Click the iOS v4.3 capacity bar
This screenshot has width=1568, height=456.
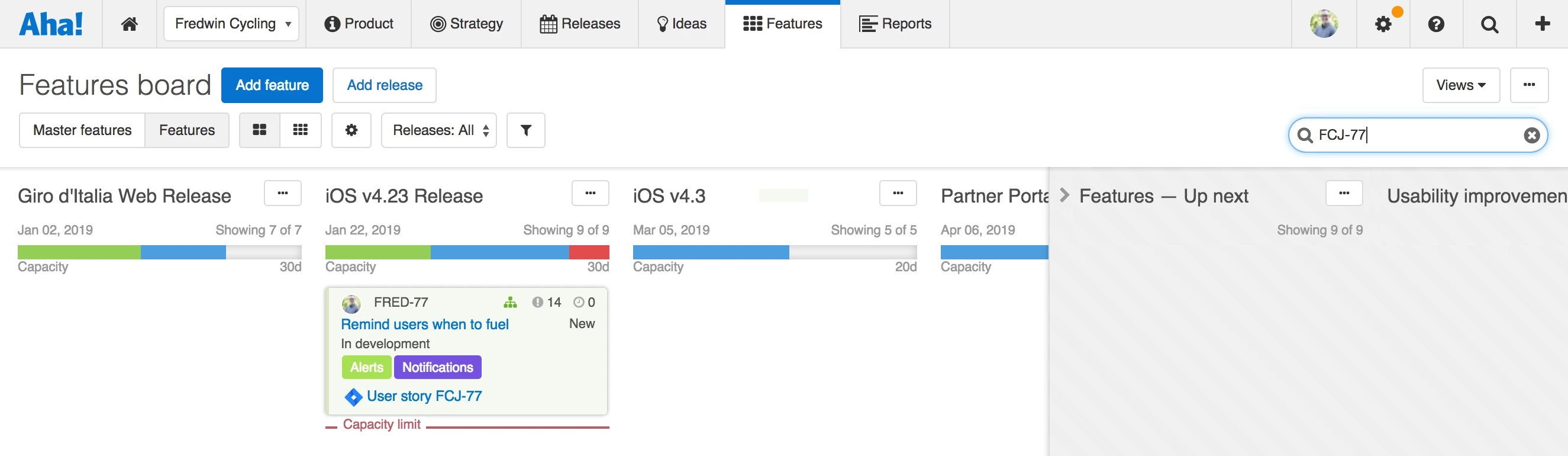pyautogui.click(x=775, y=252)
